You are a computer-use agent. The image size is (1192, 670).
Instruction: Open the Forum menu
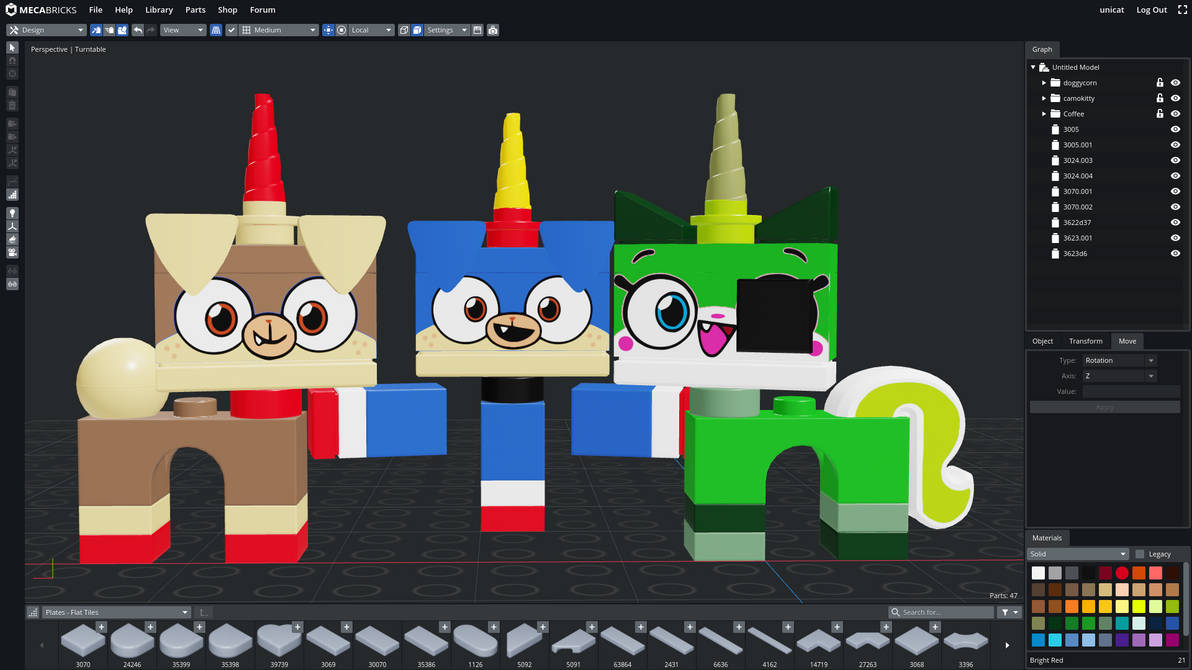(x=262, y=10)
